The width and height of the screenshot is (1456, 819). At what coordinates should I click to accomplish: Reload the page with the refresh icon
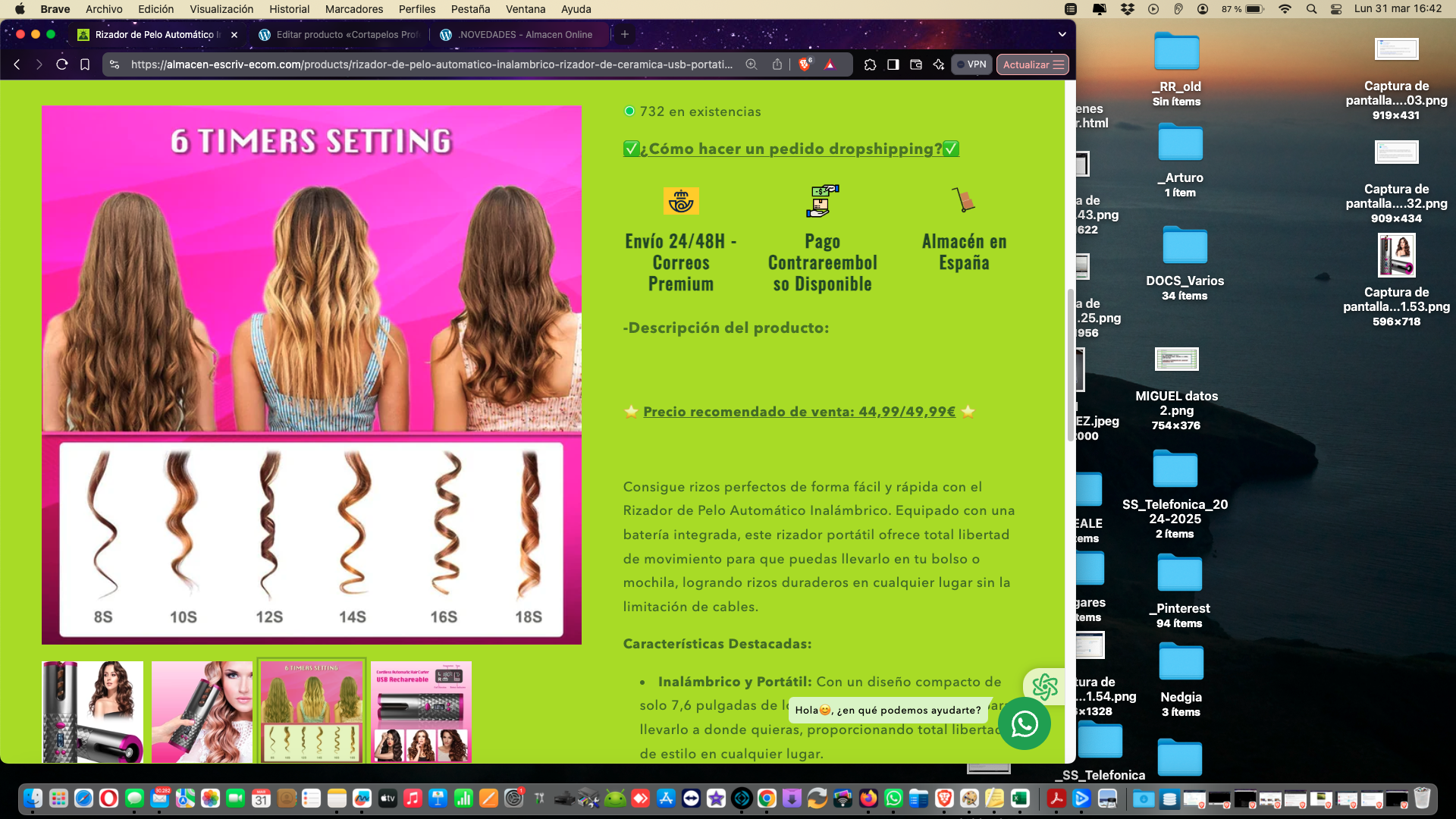pyautogui.click(x=62, y=64)
